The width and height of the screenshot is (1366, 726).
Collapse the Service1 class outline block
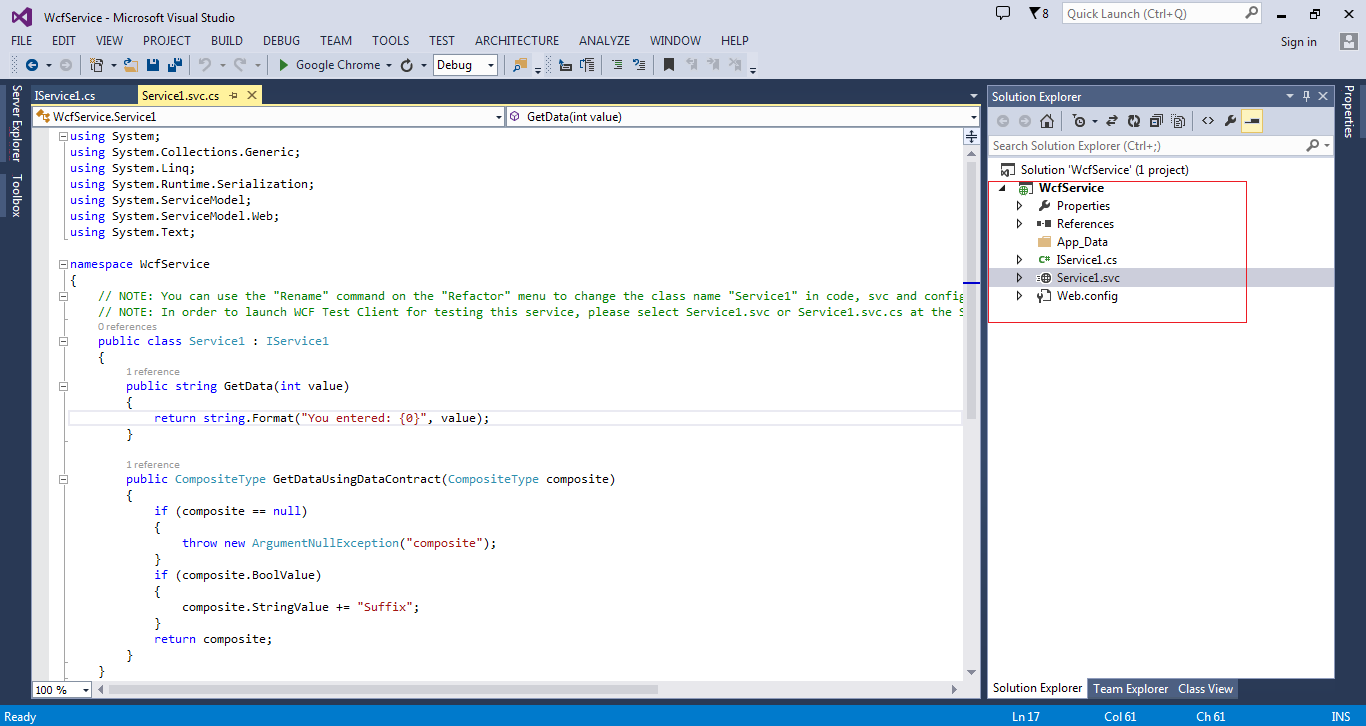tap(63, 341)
